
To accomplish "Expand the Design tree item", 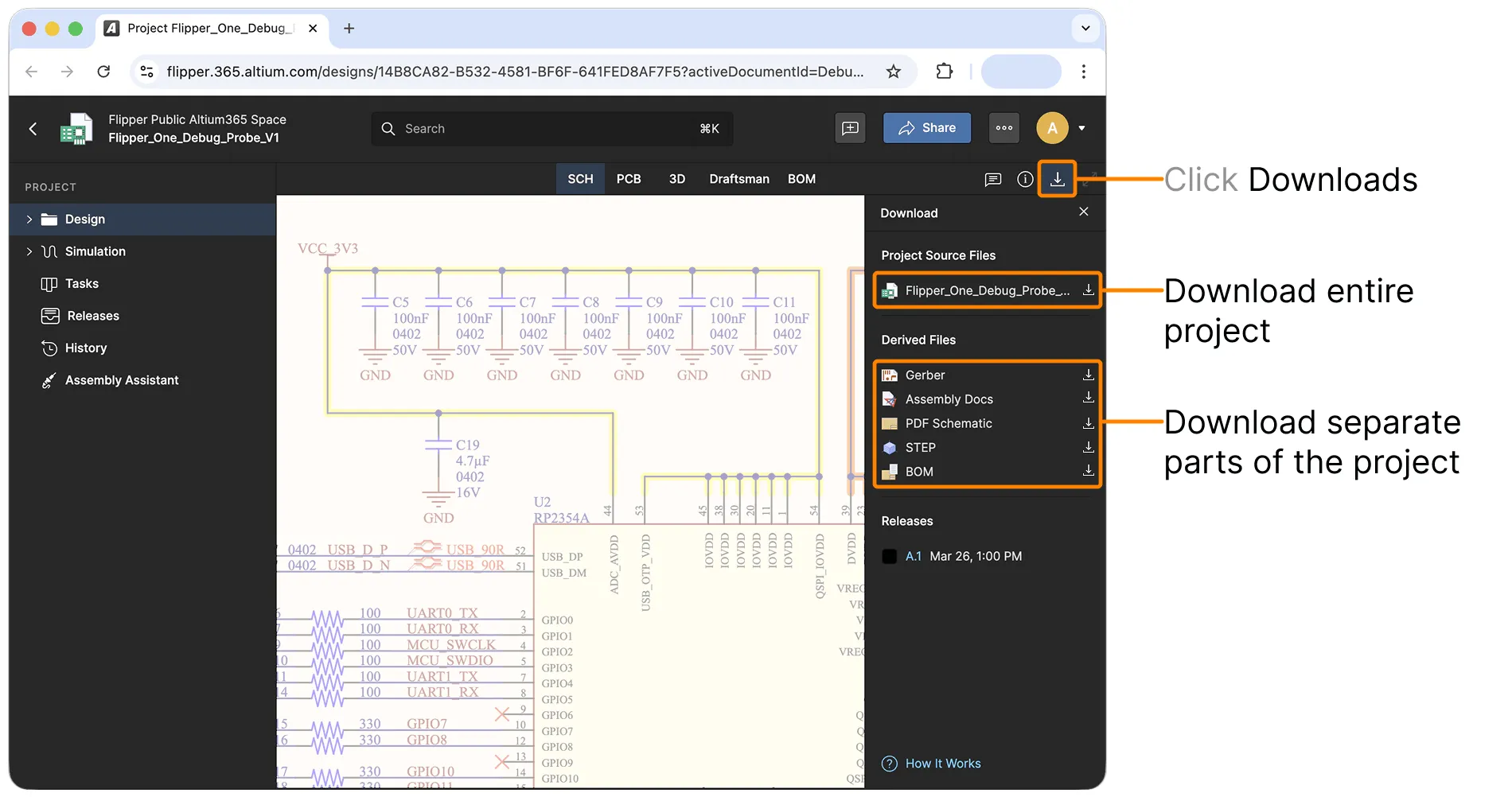I will tap(29, 219).
